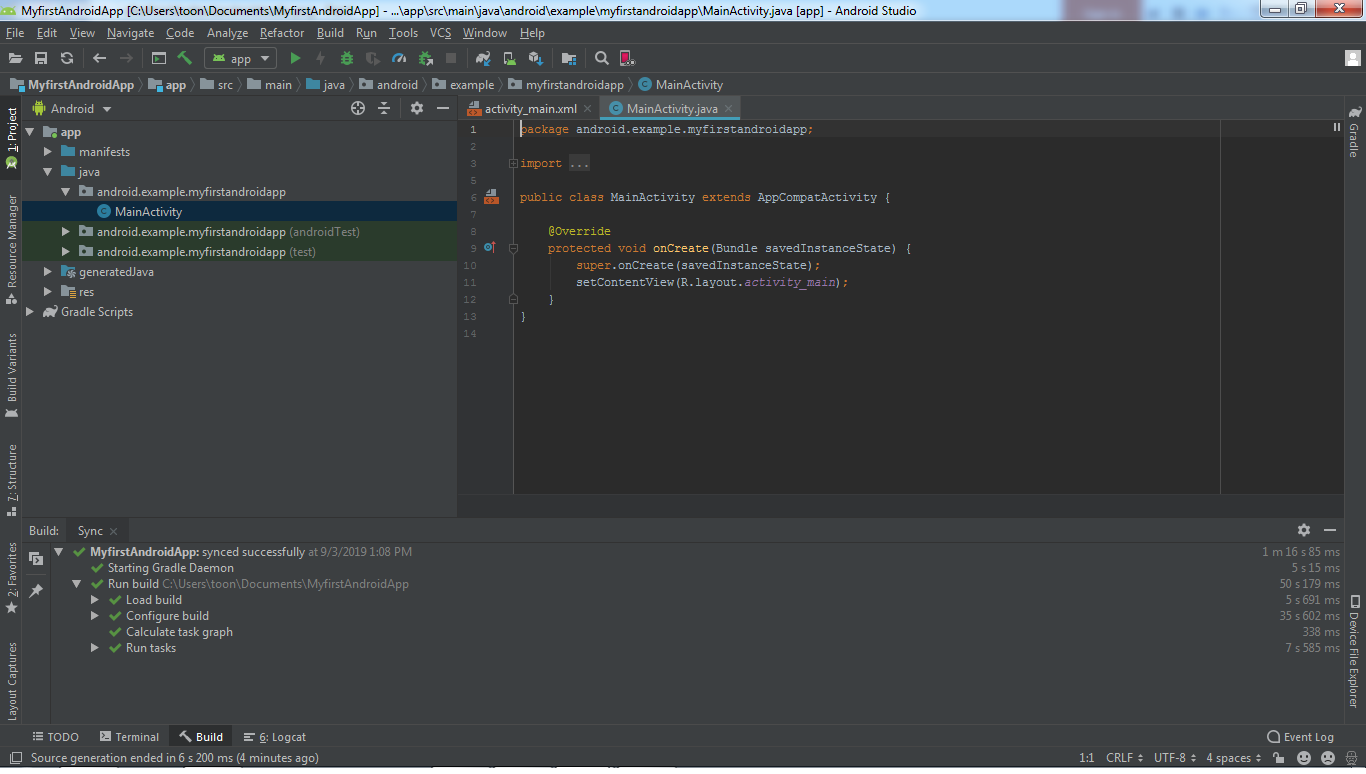Viewport: 1366px width, 774px height.
Task: Click the Search Everywhere magnifier icon
Action: [601, 58]
